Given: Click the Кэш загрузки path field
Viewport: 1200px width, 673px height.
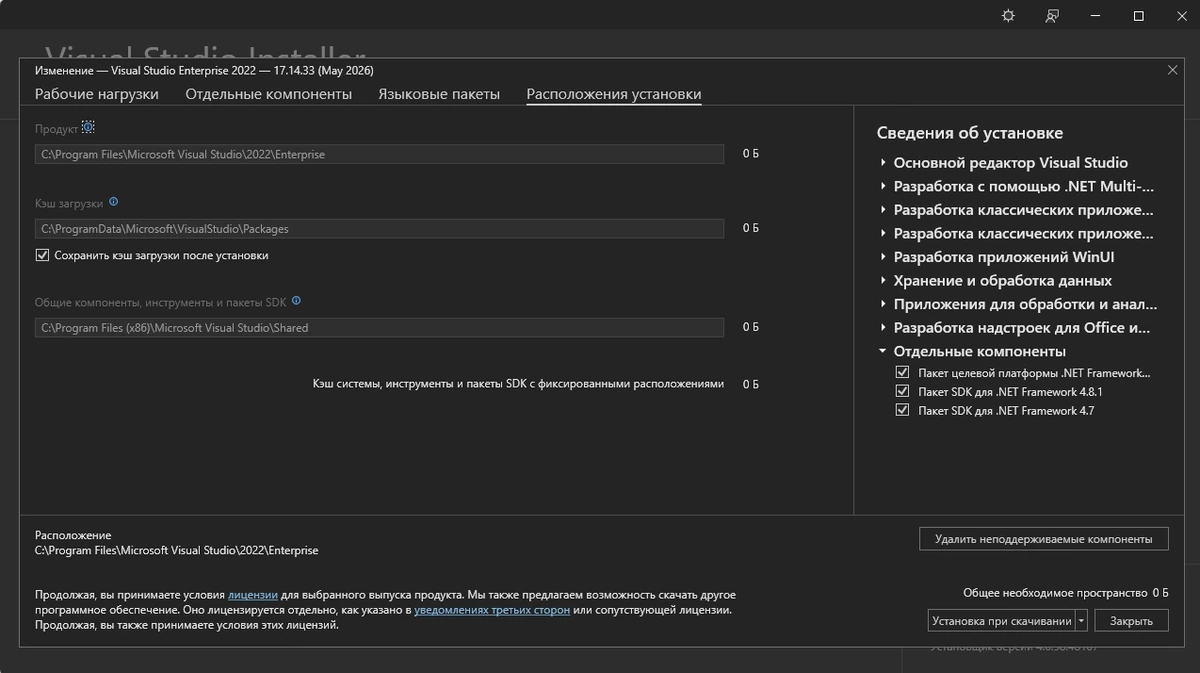Looking at the screenshot, I should pyautogui.click(x=379, y=229).
